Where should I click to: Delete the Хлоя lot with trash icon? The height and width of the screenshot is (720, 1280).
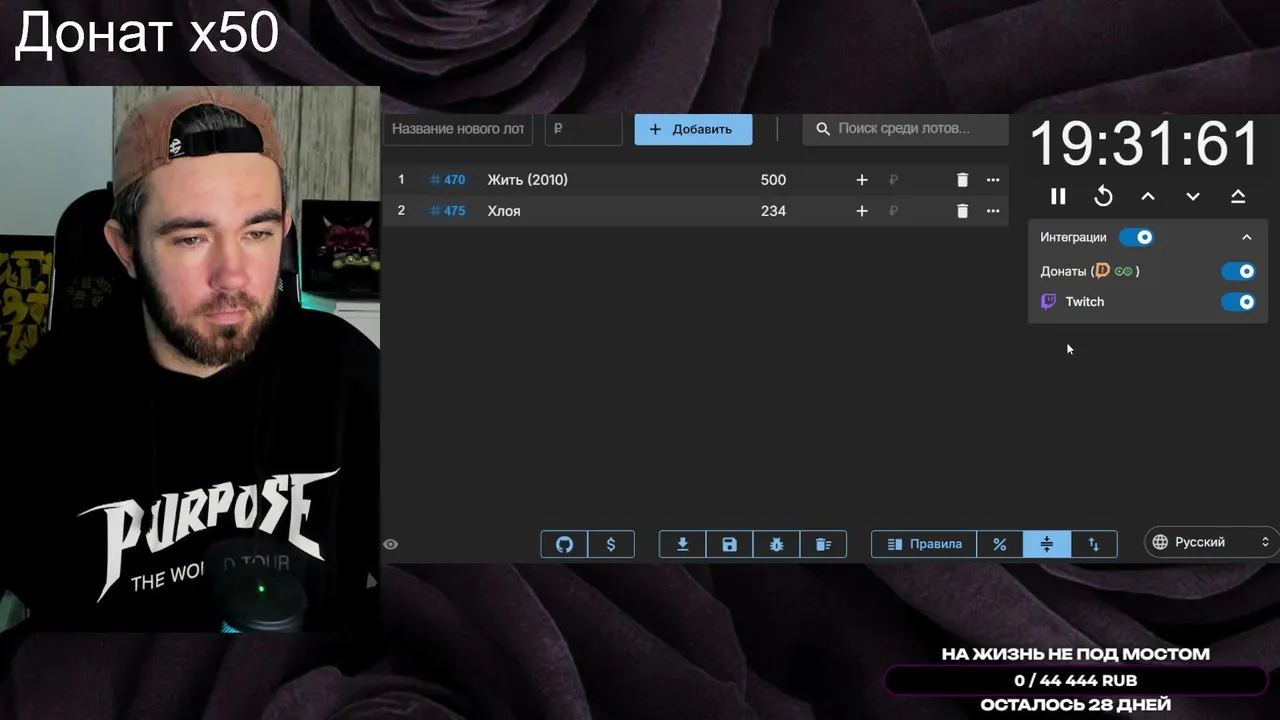pos(962,211)
